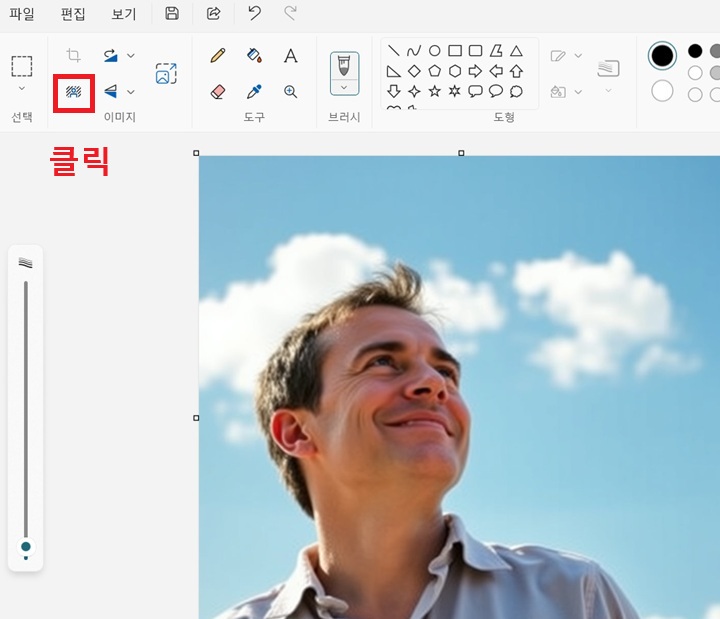Select the pentagon shape
The image size is (720, 619).
[x=434, y=71]
